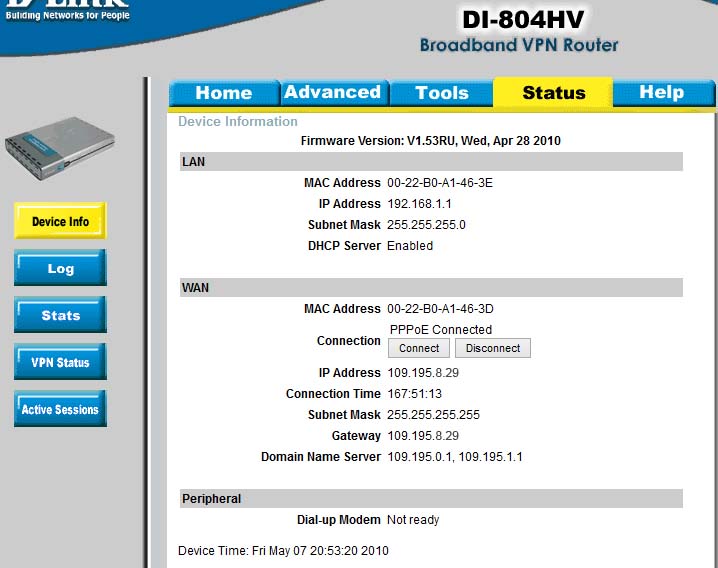Image resolution: width=718 pixels, height=568 pixels.
Task: Open the Help tab
Action: tap(662, 93)
